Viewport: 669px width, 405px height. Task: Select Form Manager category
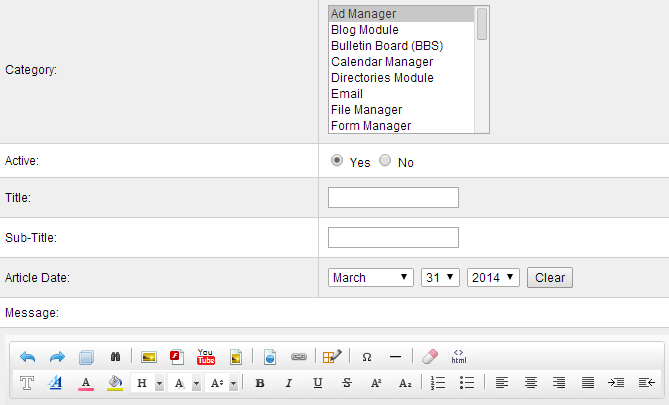point(401,126)
